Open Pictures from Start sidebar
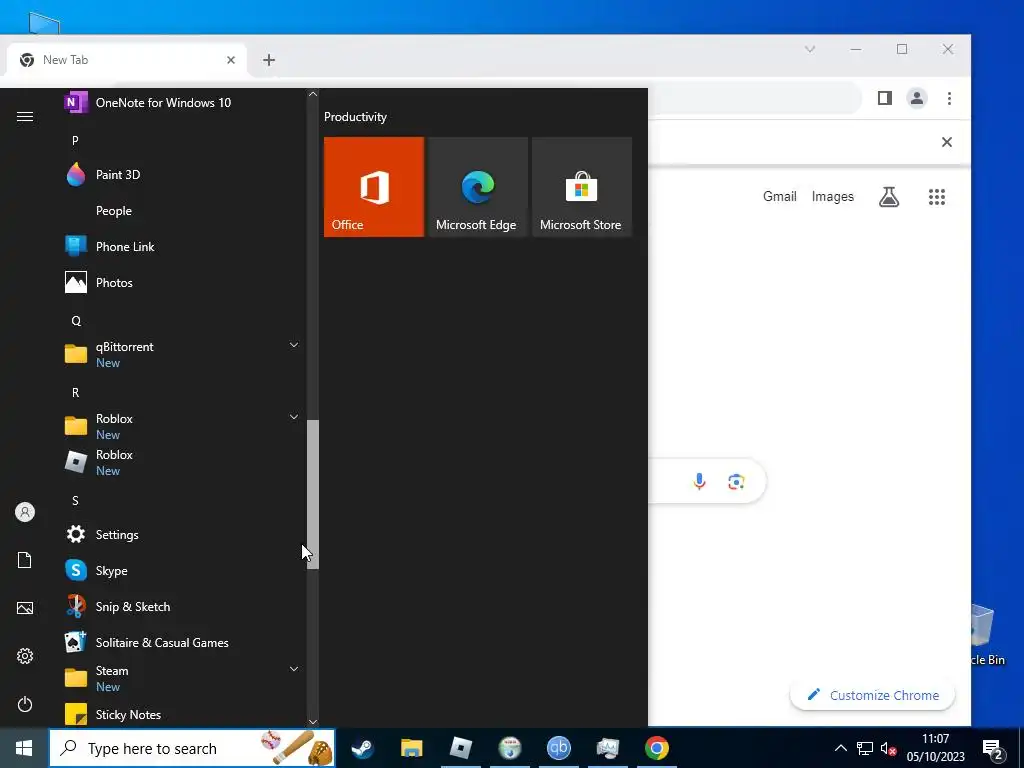This screenshot has height=768, width=1024. pyautogui.click(x=25, y=608)
